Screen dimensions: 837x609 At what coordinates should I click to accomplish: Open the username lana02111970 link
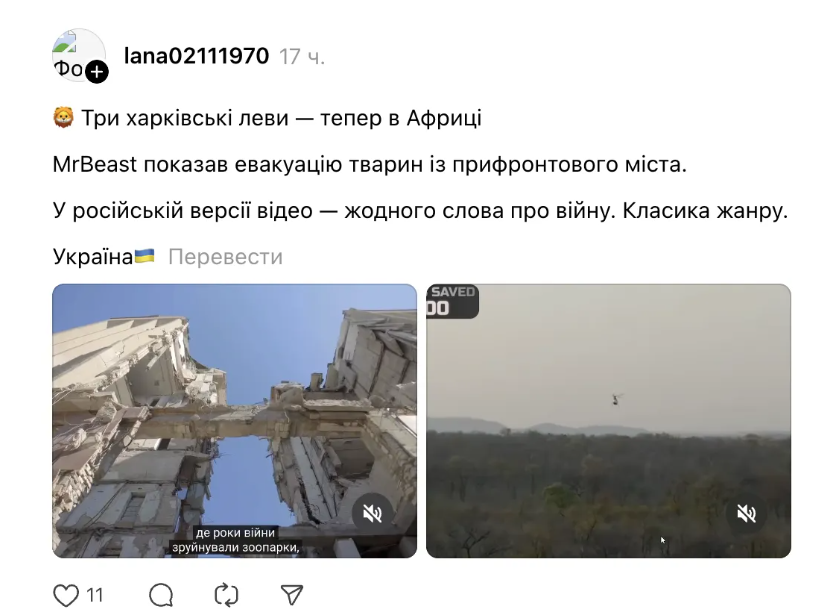coord(196,56)
